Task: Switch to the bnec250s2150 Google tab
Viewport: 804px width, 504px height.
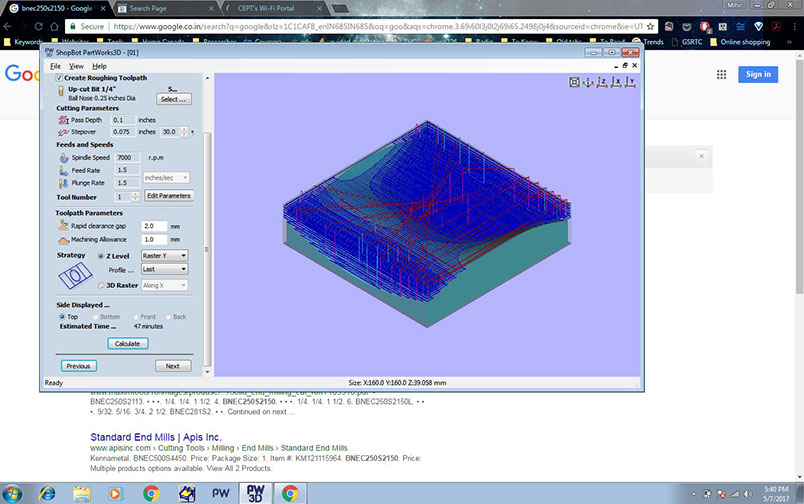Action: point(56,8)
